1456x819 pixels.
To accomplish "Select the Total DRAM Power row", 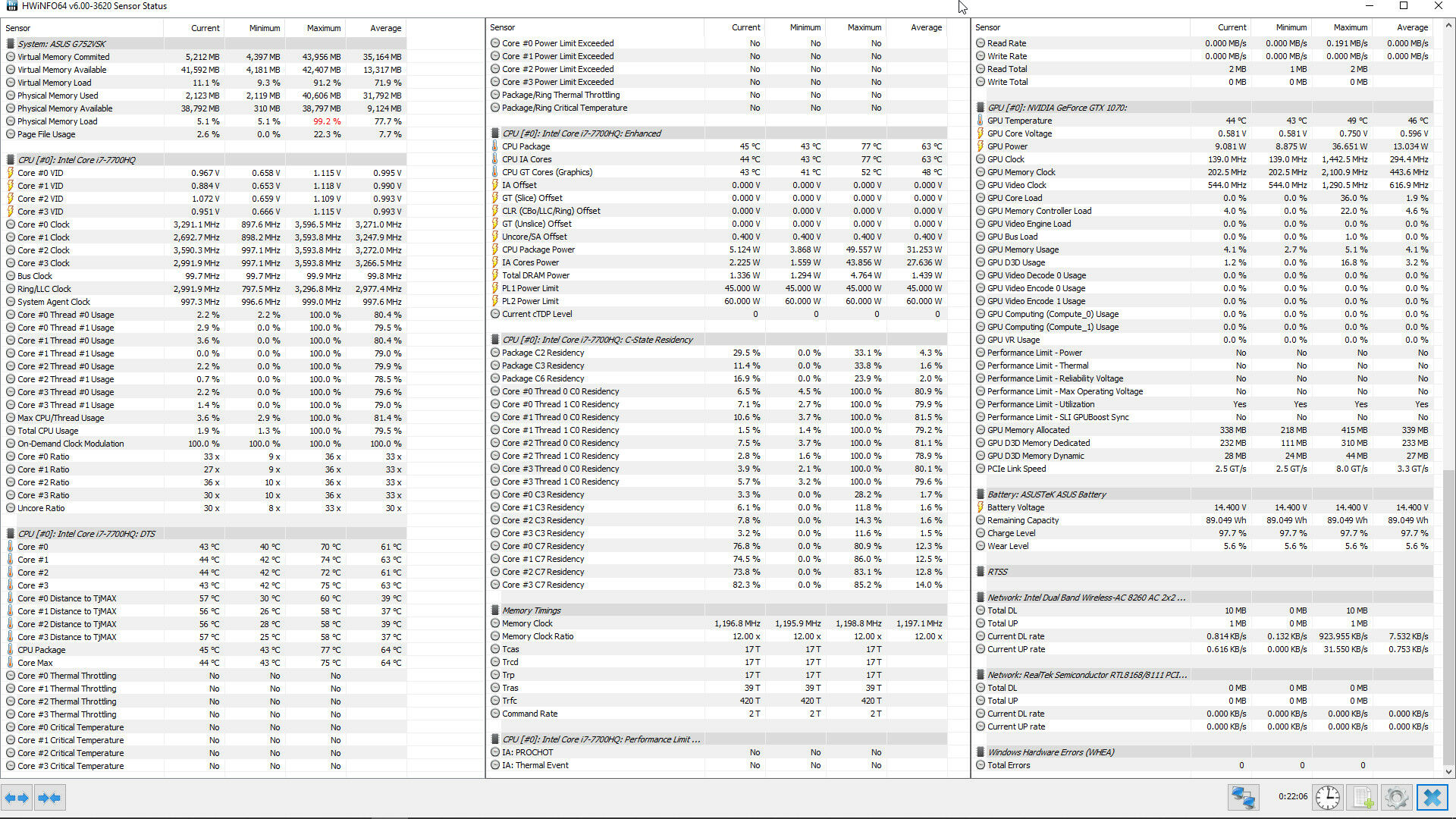I will [717, 275].
